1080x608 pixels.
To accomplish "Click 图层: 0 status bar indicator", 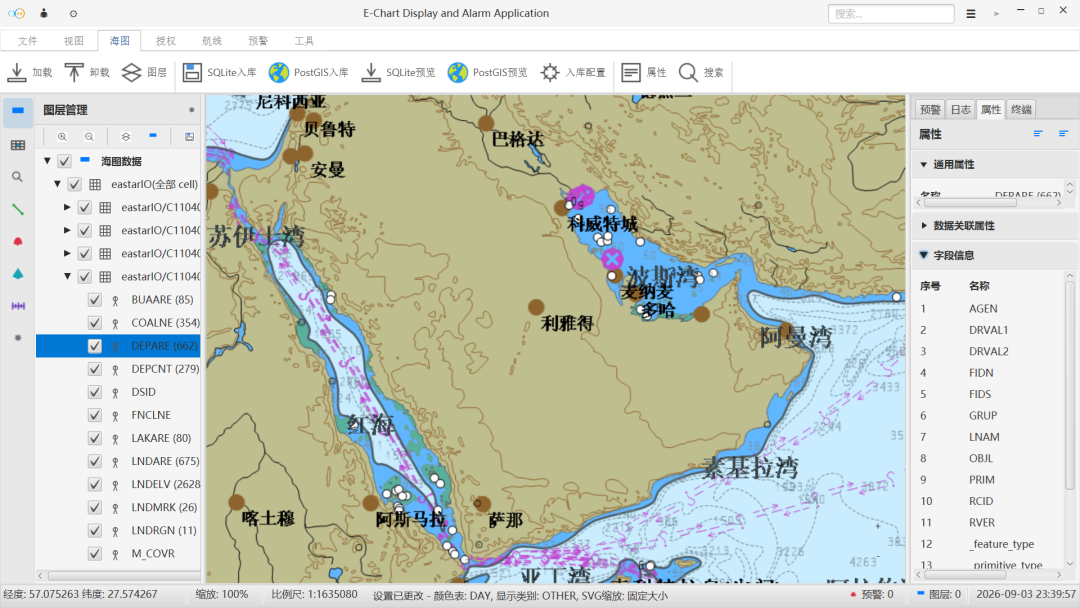I will tap(939, 594).
